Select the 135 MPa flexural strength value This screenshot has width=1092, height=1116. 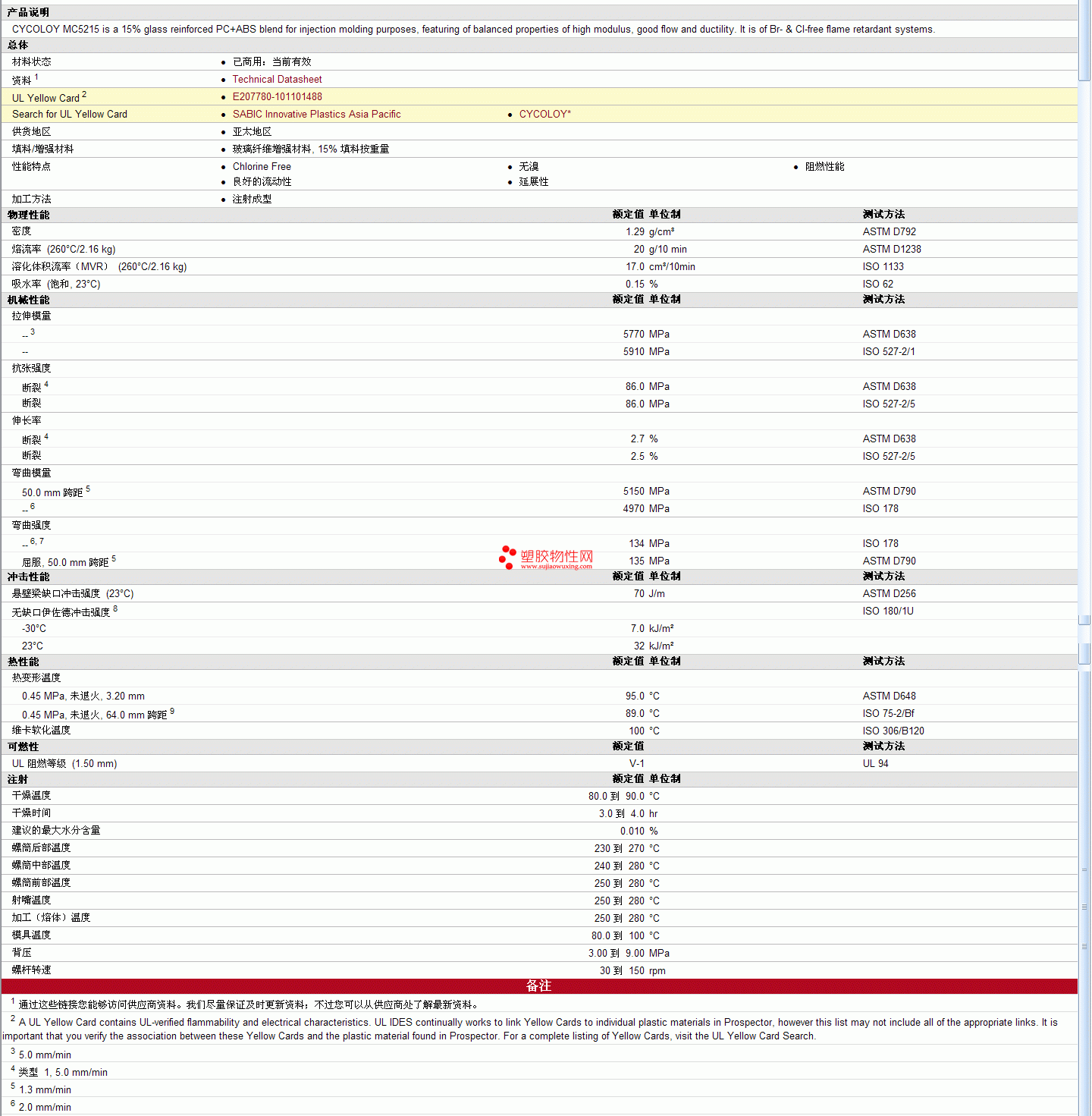pyautogui.click(x=649, y=561)
